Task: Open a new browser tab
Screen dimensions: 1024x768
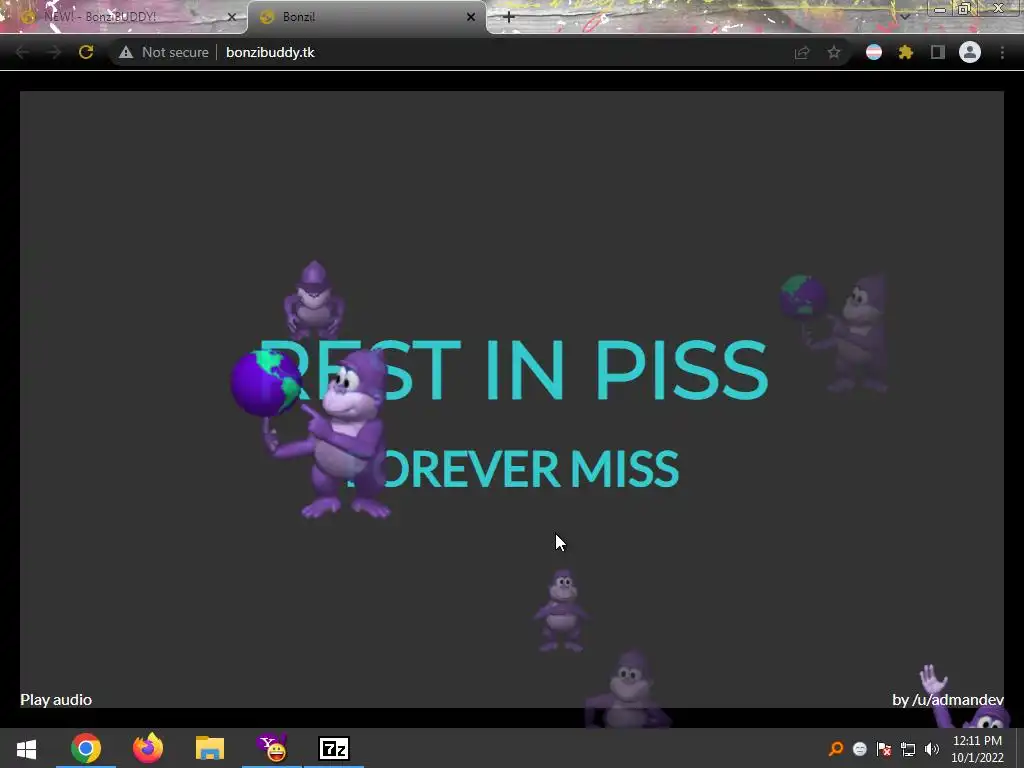Action: [x=509, y=17]
